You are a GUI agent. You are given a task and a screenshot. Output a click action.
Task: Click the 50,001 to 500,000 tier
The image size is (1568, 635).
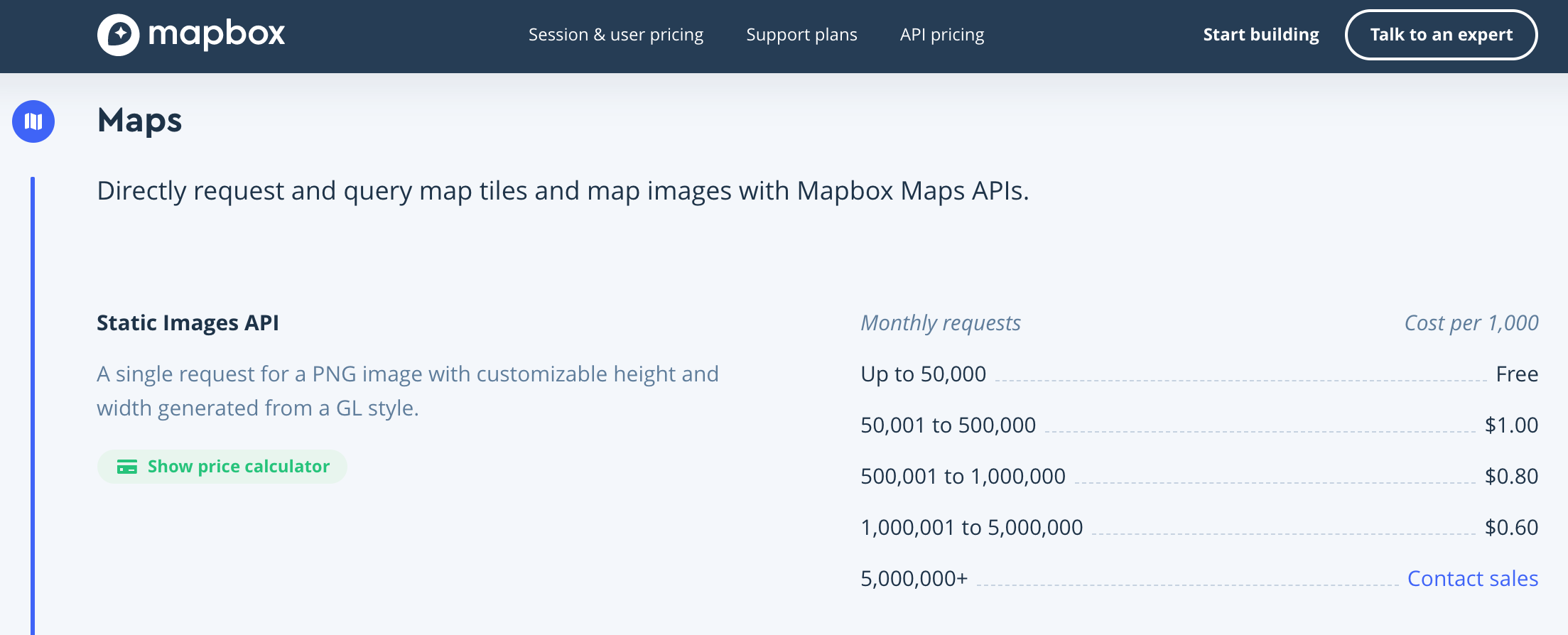948,425
